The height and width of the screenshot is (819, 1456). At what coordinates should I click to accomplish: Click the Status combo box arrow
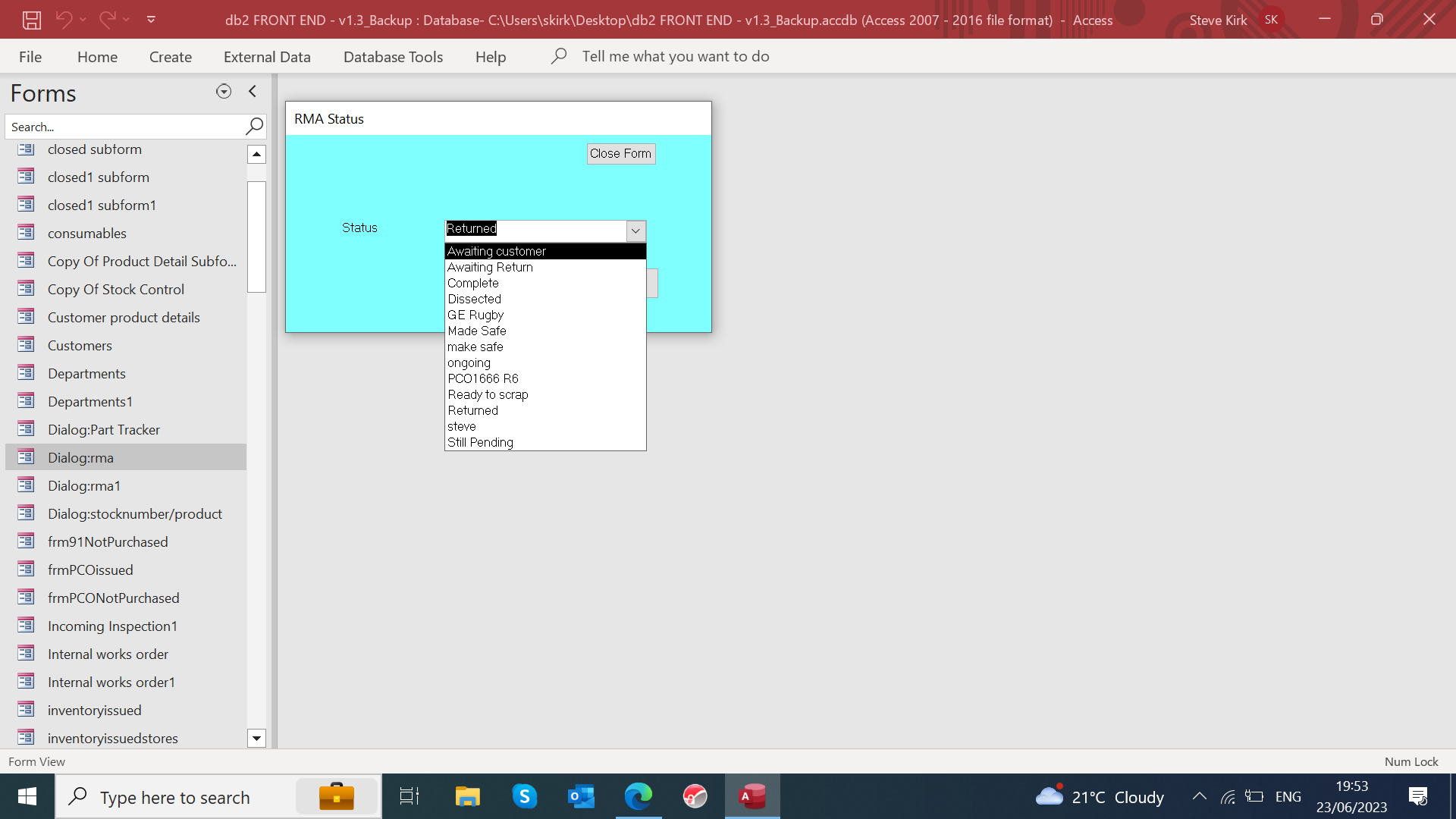click(635, 231)
